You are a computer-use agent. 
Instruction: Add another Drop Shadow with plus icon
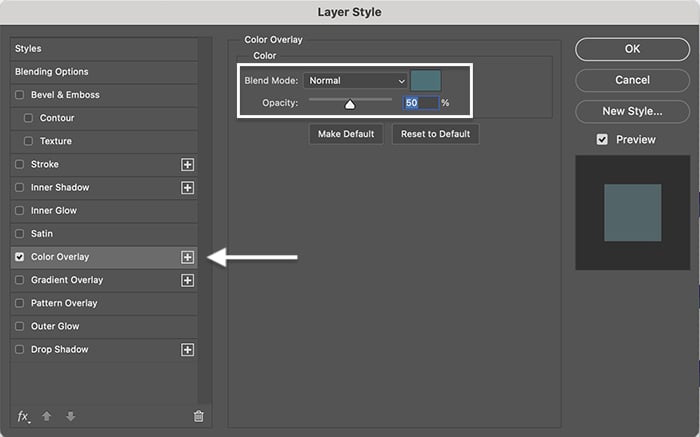pos(188,350)
